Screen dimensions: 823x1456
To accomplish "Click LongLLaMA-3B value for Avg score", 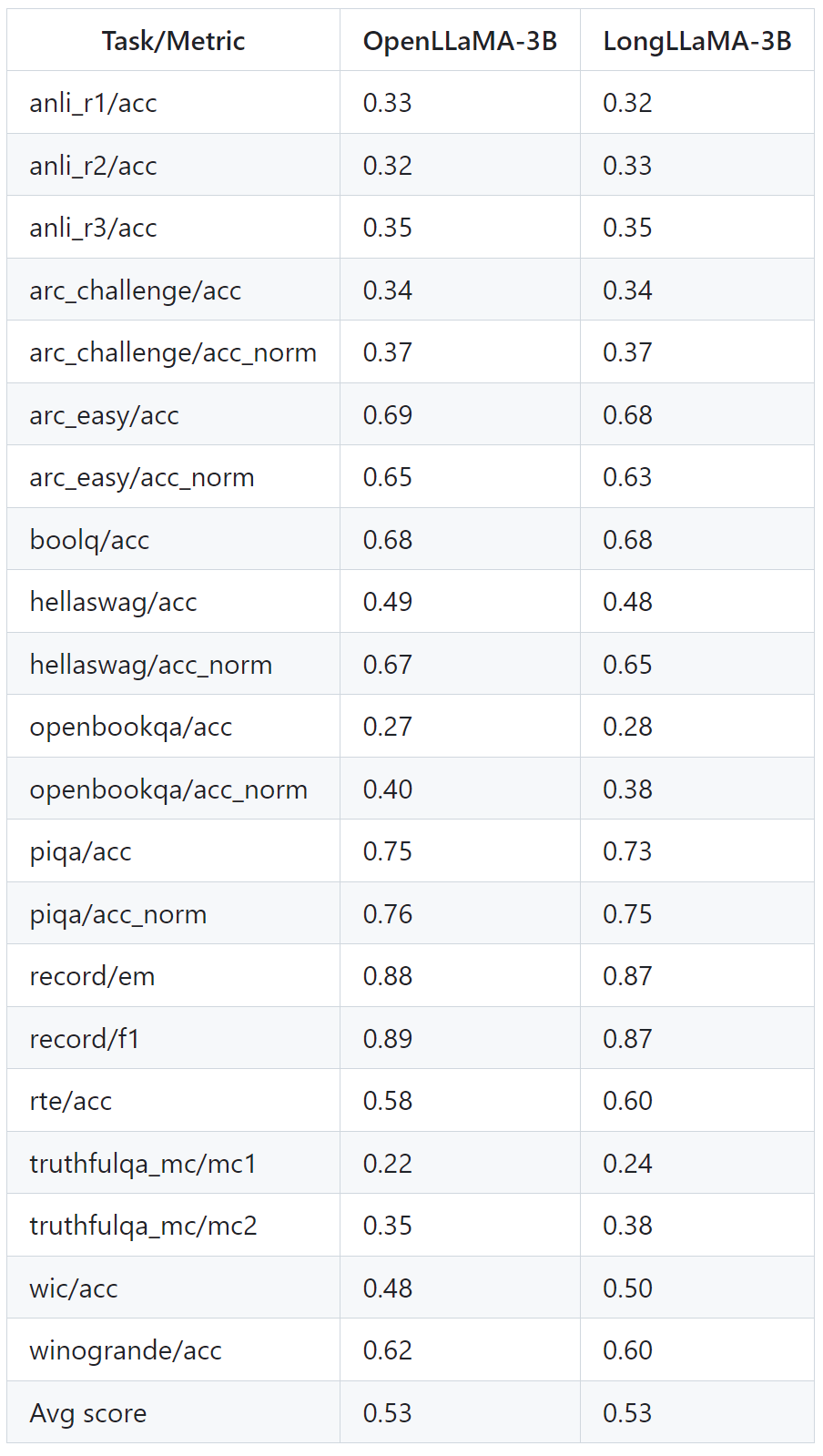I will pyautogui.click(x=627, y=1413).
